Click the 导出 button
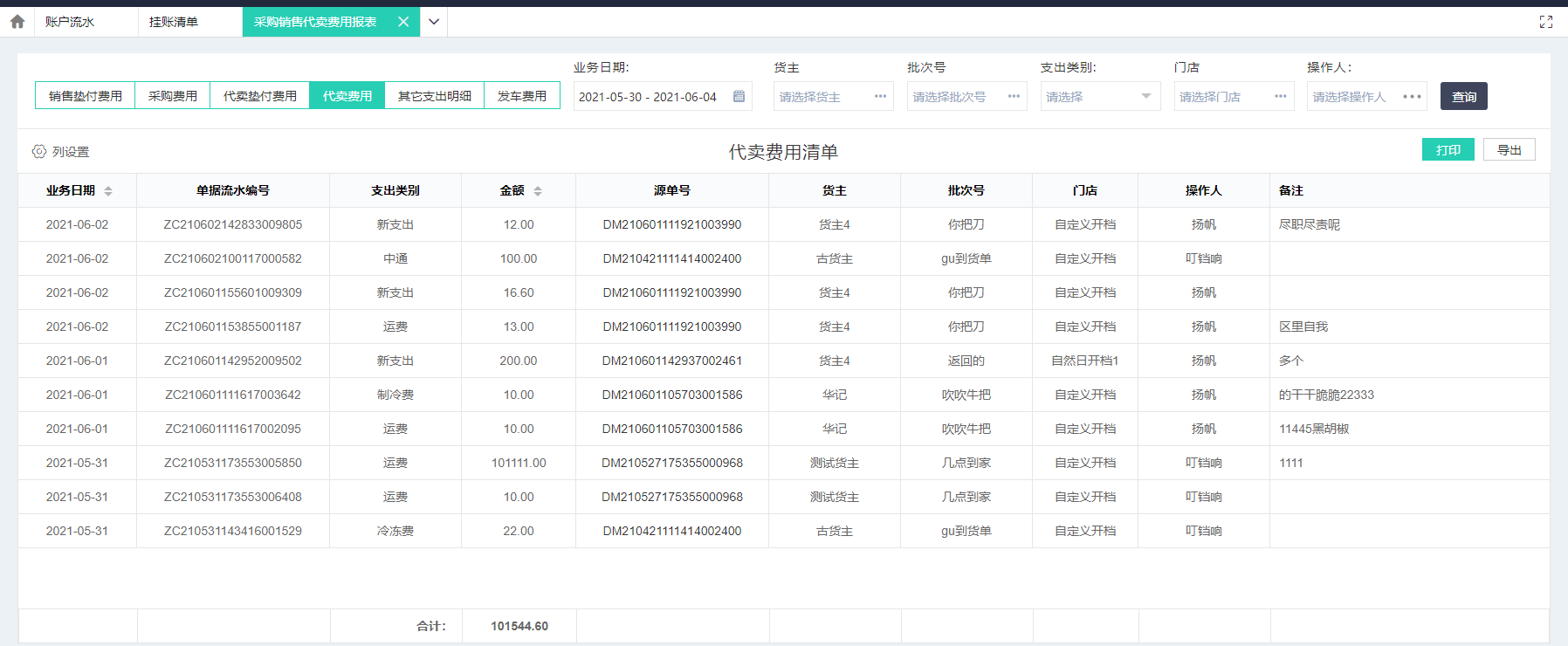Screen dimensions: 1568x646 pos(1510,149)
